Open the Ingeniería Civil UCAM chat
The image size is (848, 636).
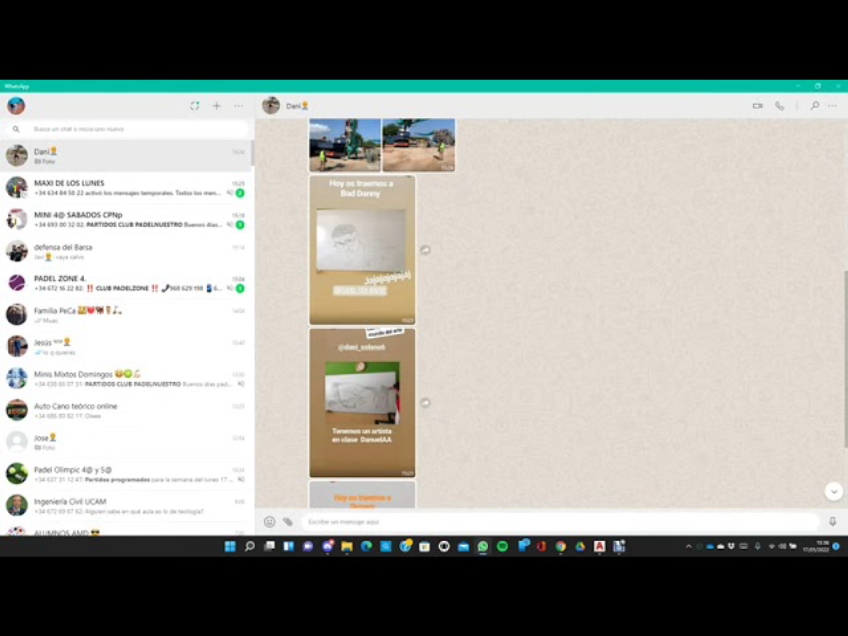126,506
